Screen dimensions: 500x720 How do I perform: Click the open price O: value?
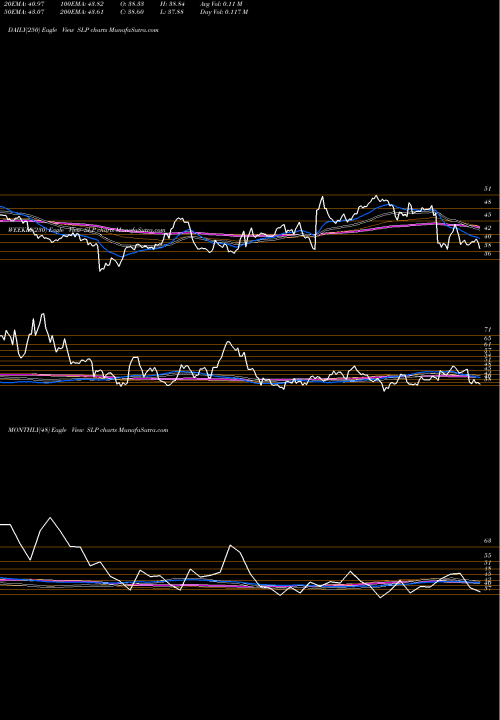tap(132, 4)
